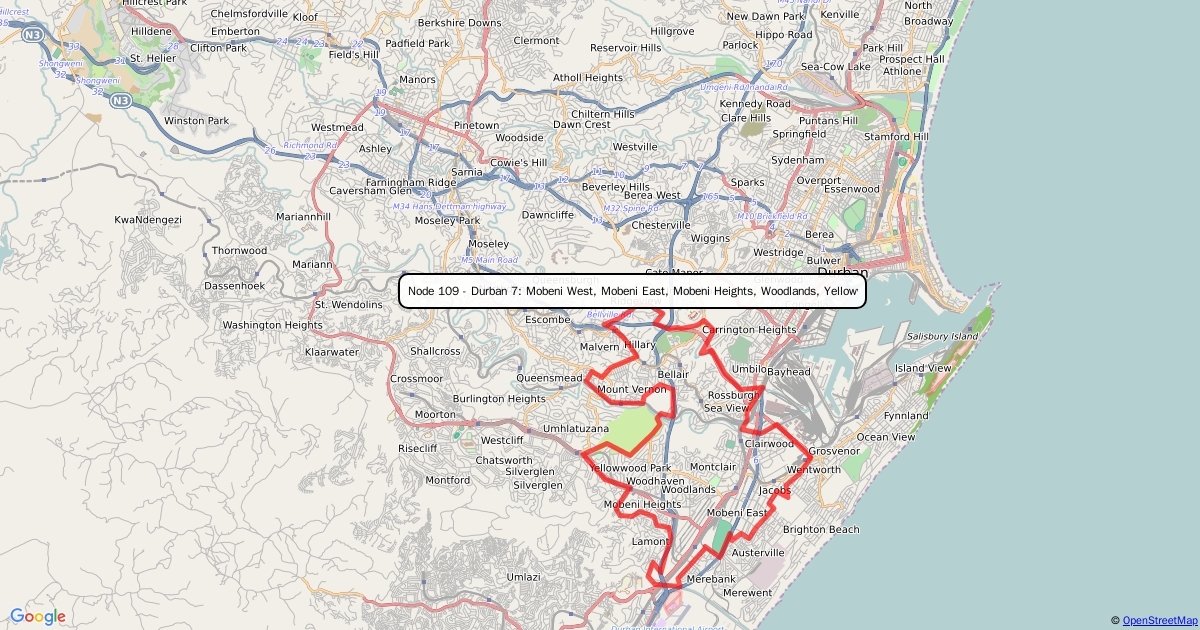Image resolution: width=1200 pixels, height=630 pixels.
Task: Click the Reservoir Hills label
Action: point(626,48)
